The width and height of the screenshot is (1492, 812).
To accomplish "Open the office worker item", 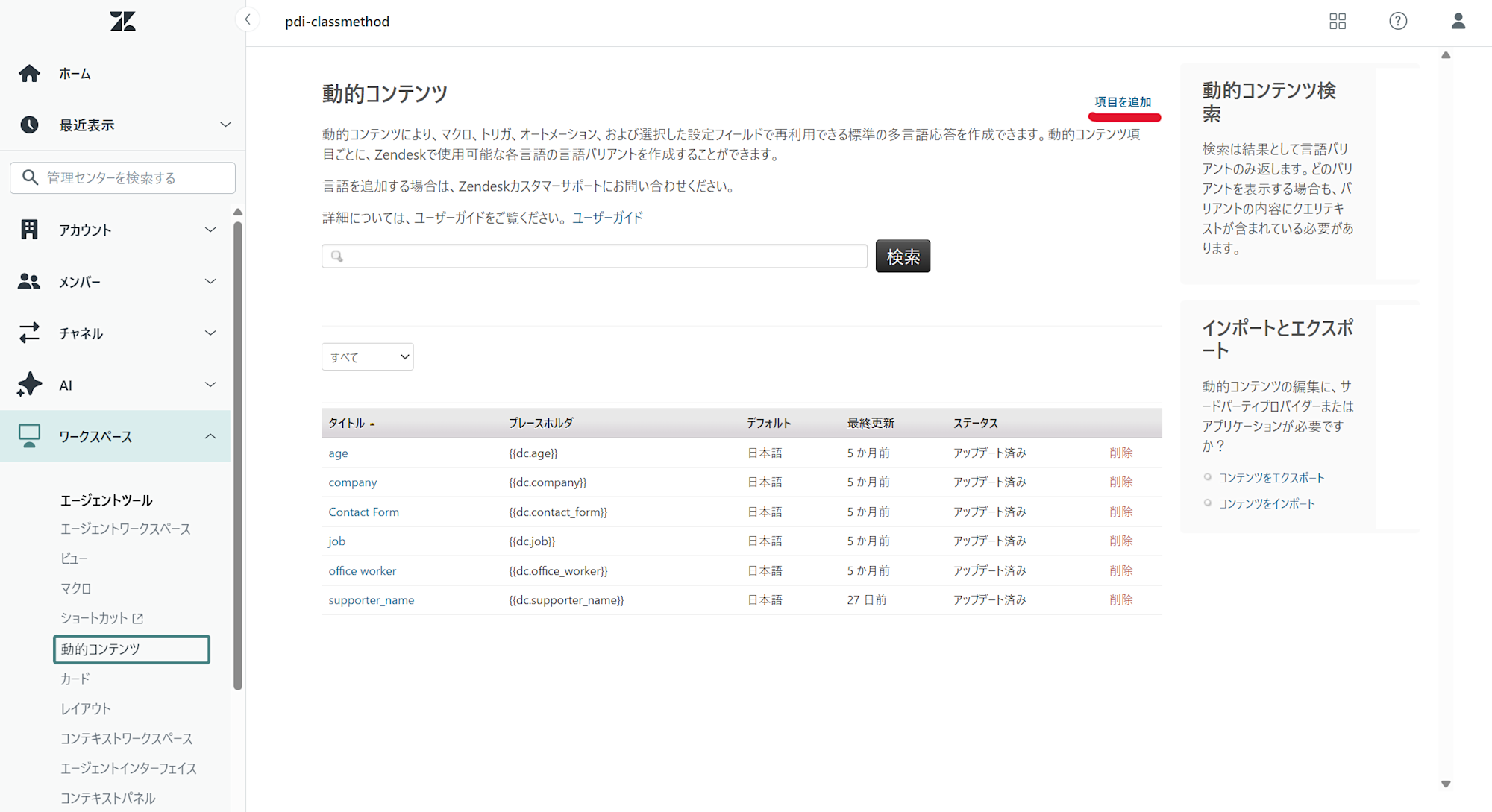I will tap(362, 570).
